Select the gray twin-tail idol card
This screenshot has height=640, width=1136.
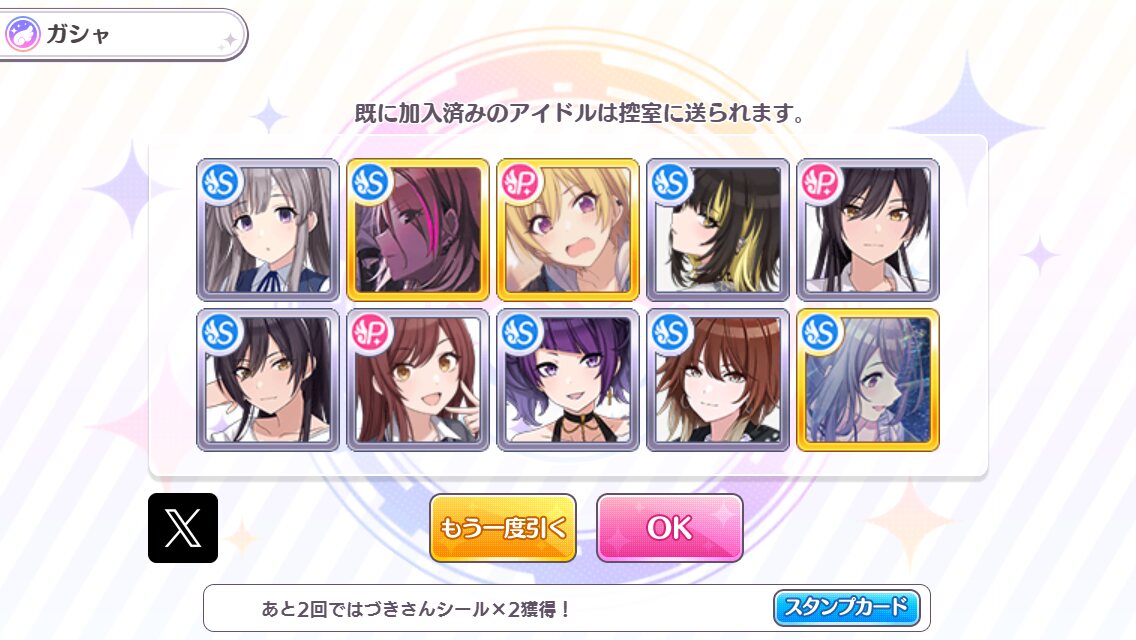point(268,230)
